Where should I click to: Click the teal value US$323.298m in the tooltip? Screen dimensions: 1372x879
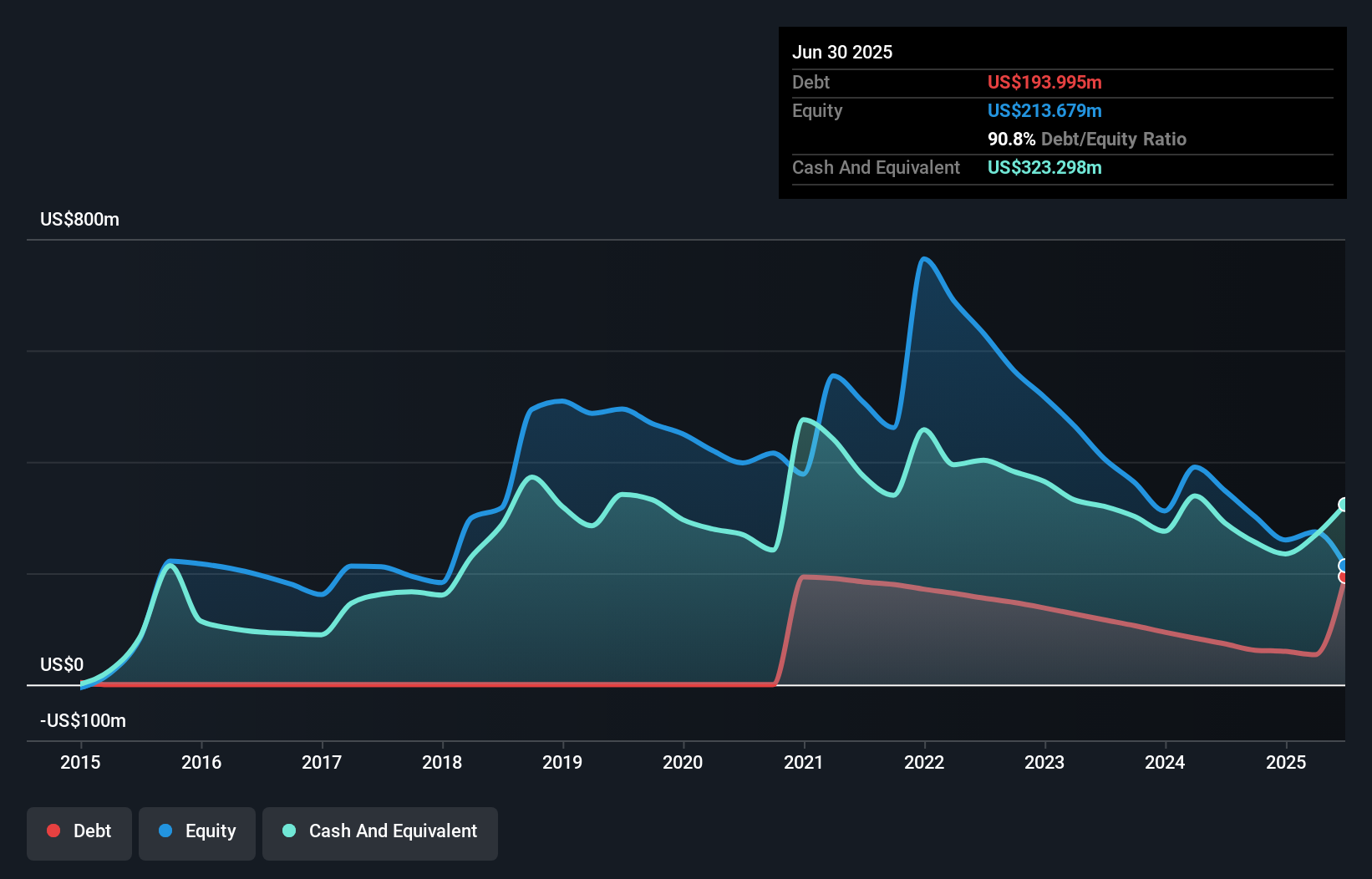pos(1044,167)
